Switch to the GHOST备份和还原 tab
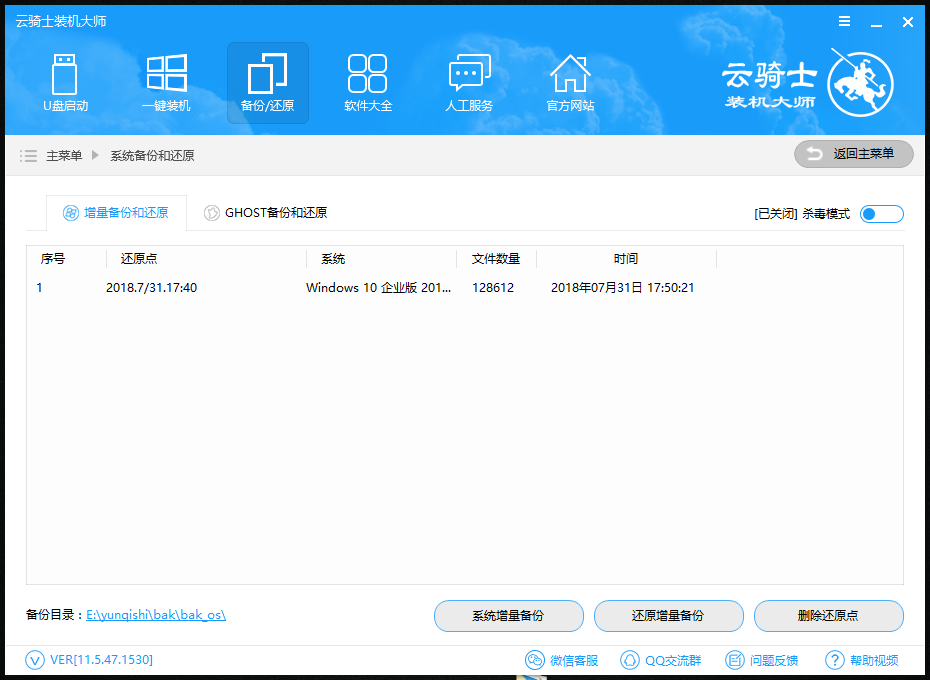The width and height of the screenshot is (930, 680). (266, 212)
